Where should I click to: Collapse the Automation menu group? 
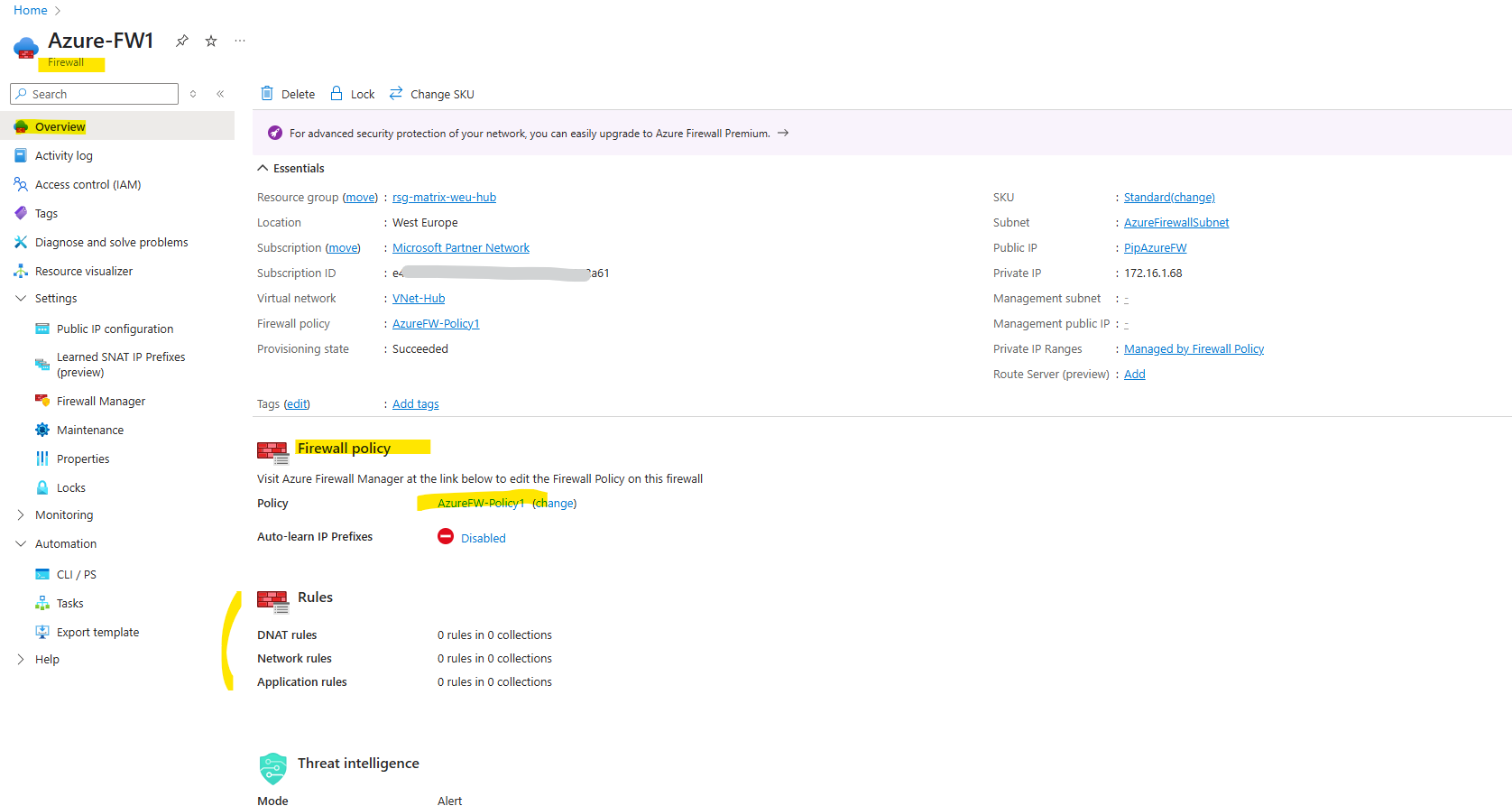coord(21,543)
